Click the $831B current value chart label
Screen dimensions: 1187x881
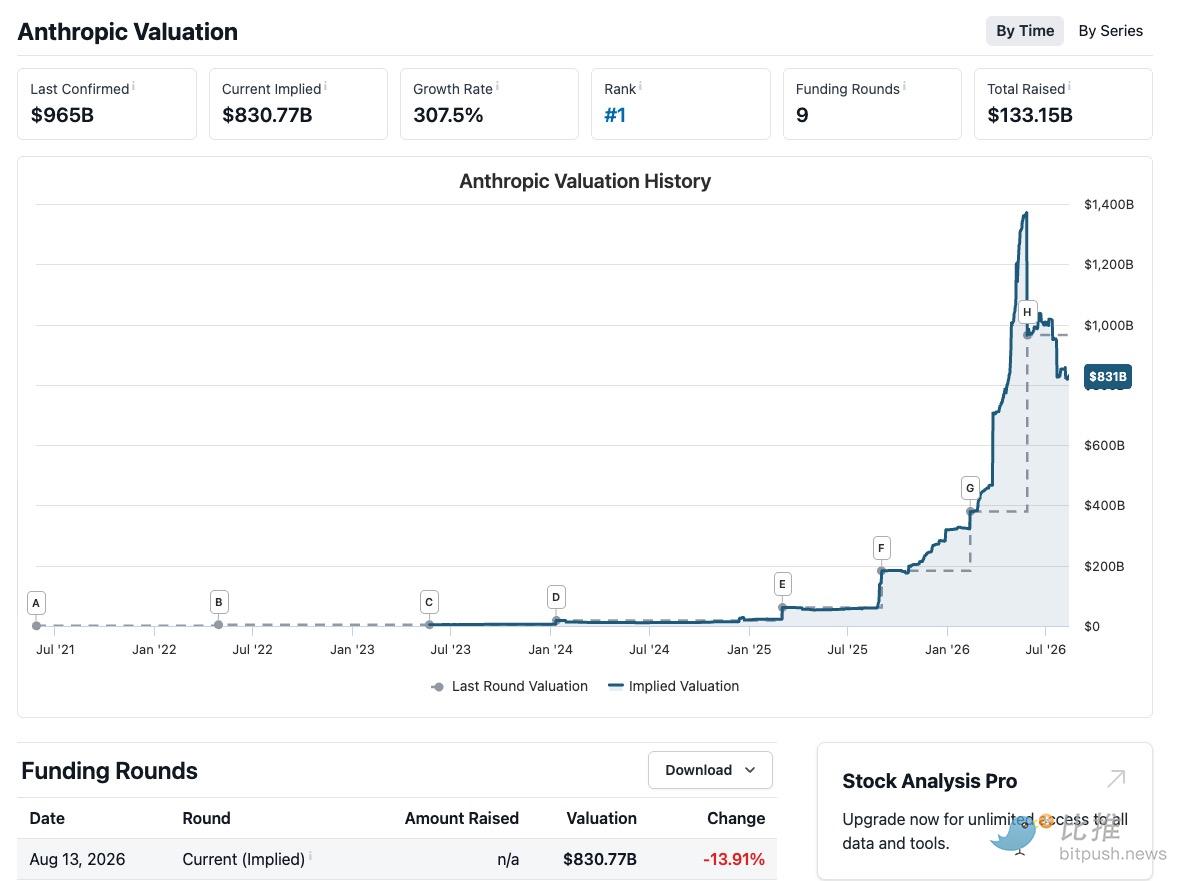(1108, 376)
